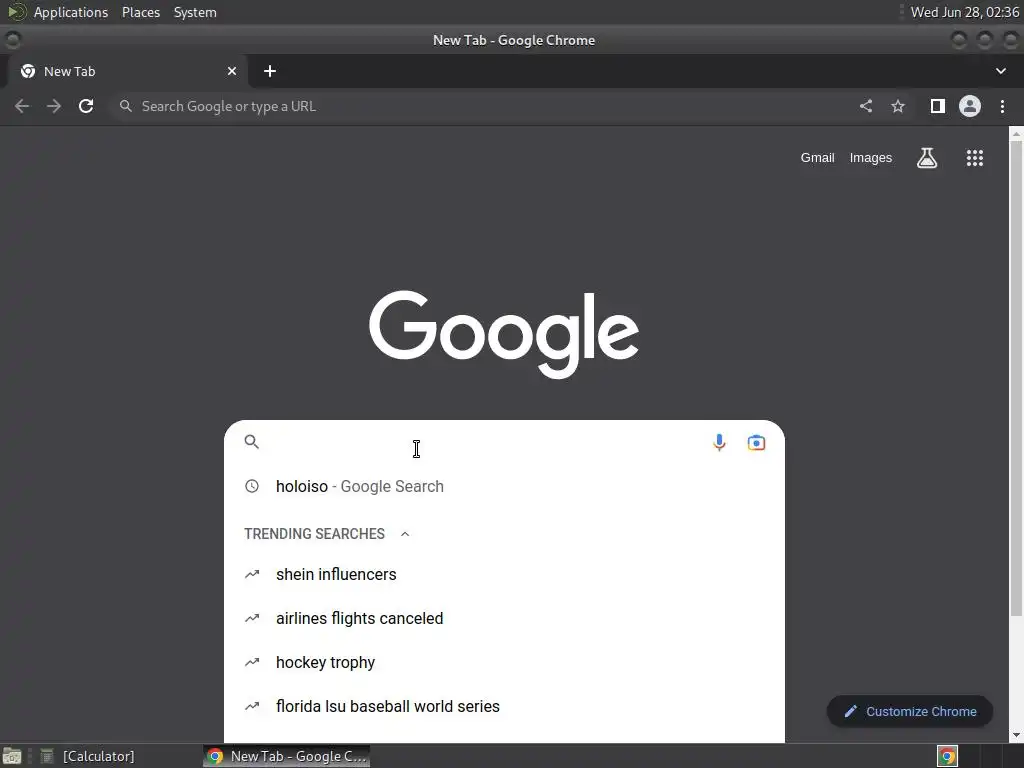This screenshot has height=768, width=1024.
Task: Search by image with the camera lens icon
Action: 756,442
